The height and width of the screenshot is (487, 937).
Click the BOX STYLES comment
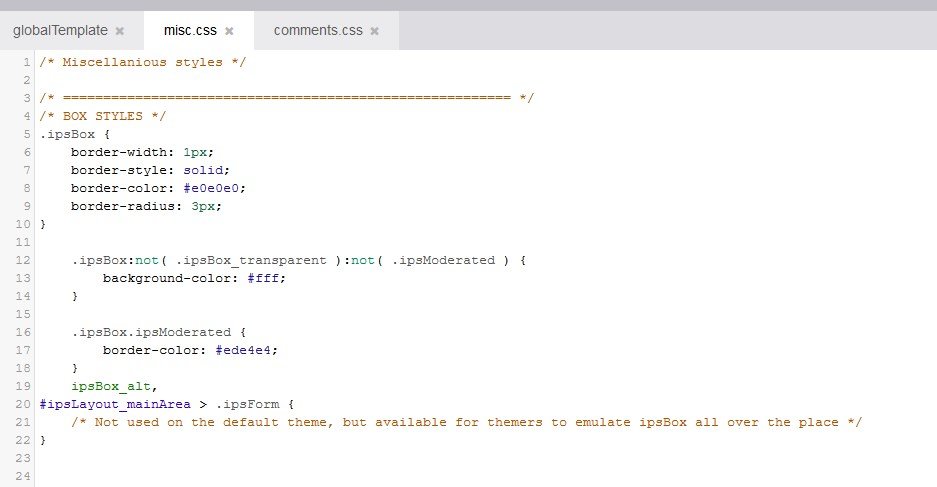click(x=103, y=116)
